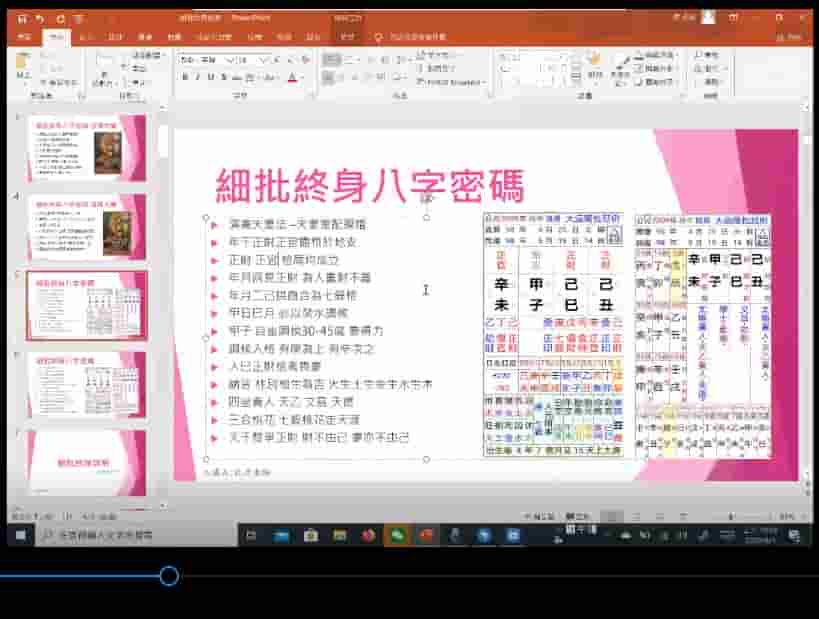This screenshot has width=819, height=619.
Task: Click the Replace command in Editing group
Action: tap(709, 68)
